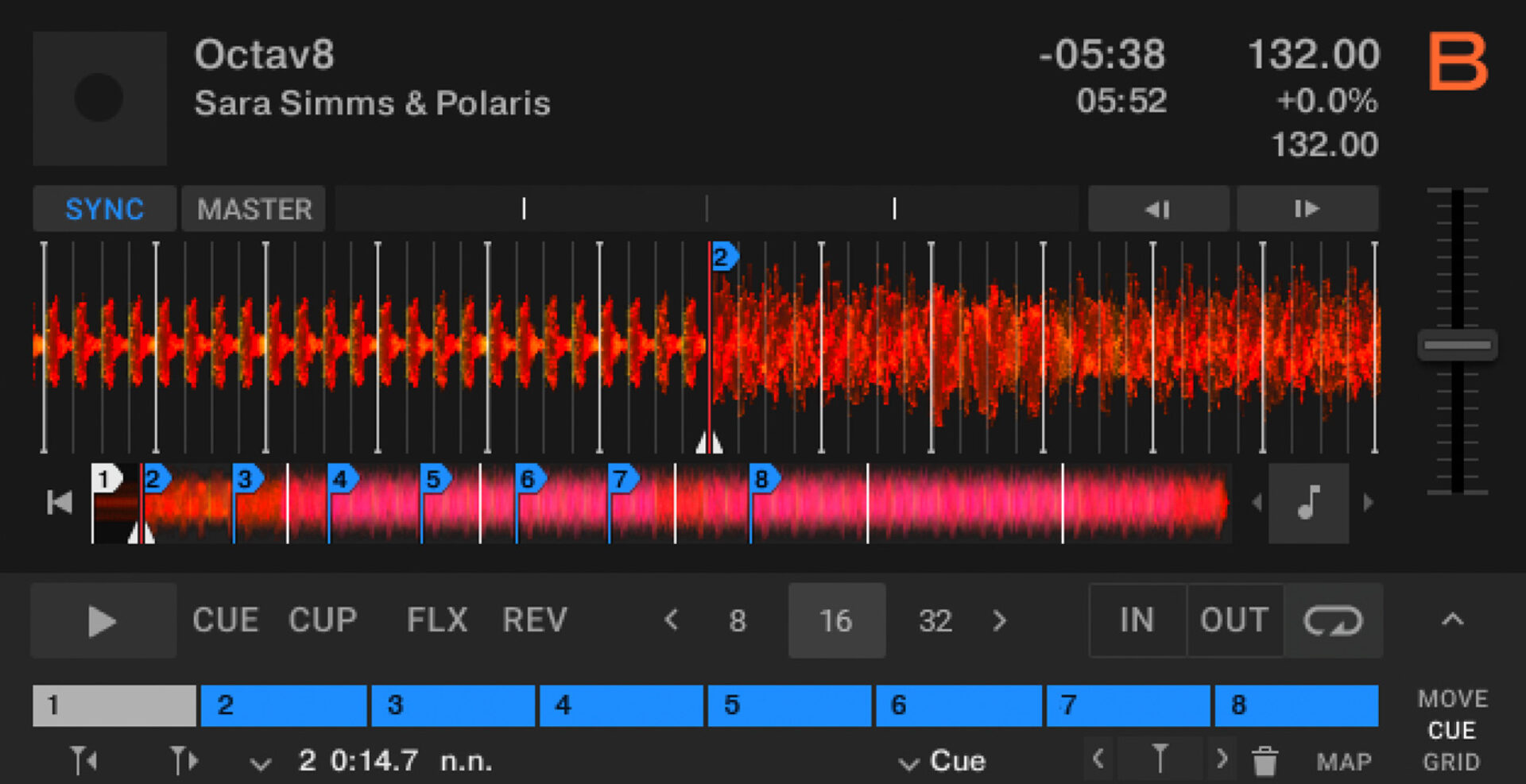Collapse the panel using the up chevron
Viewport: 1526px width, 784px height.
point(1454,620)
